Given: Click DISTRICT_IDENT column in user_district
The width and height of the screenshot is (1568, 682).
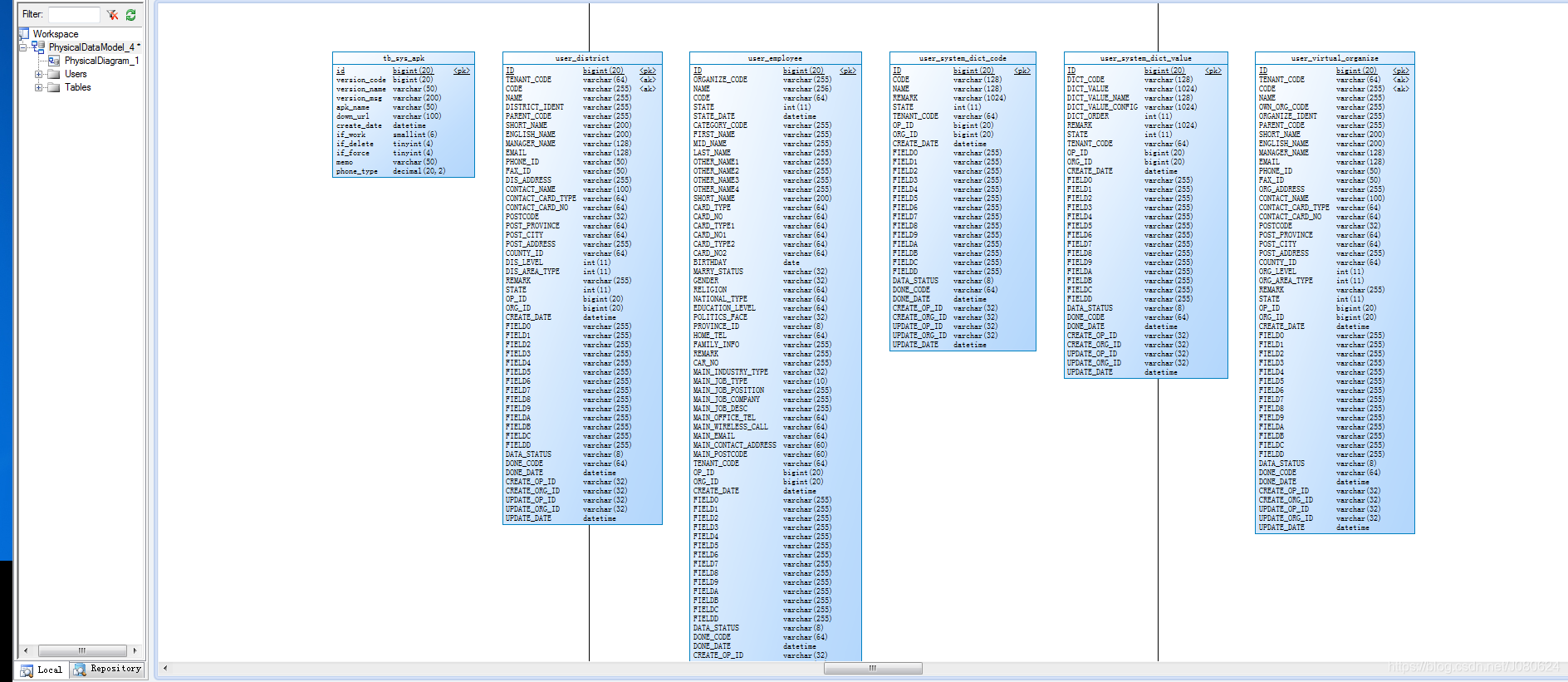Looking at the screenshot, I should (534, 107).
